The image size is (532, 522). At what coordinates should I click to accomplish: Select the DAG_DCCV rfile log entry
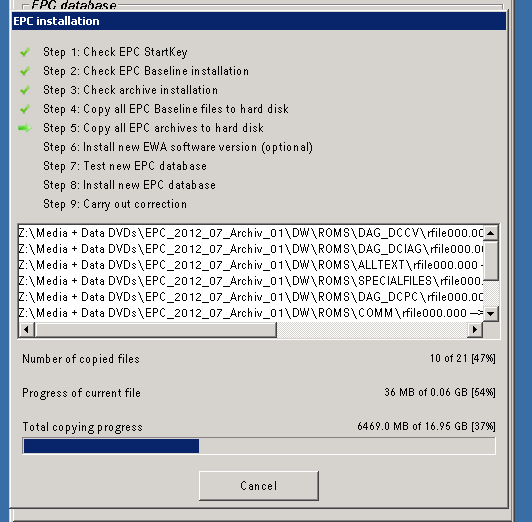[x=251, y=233]
